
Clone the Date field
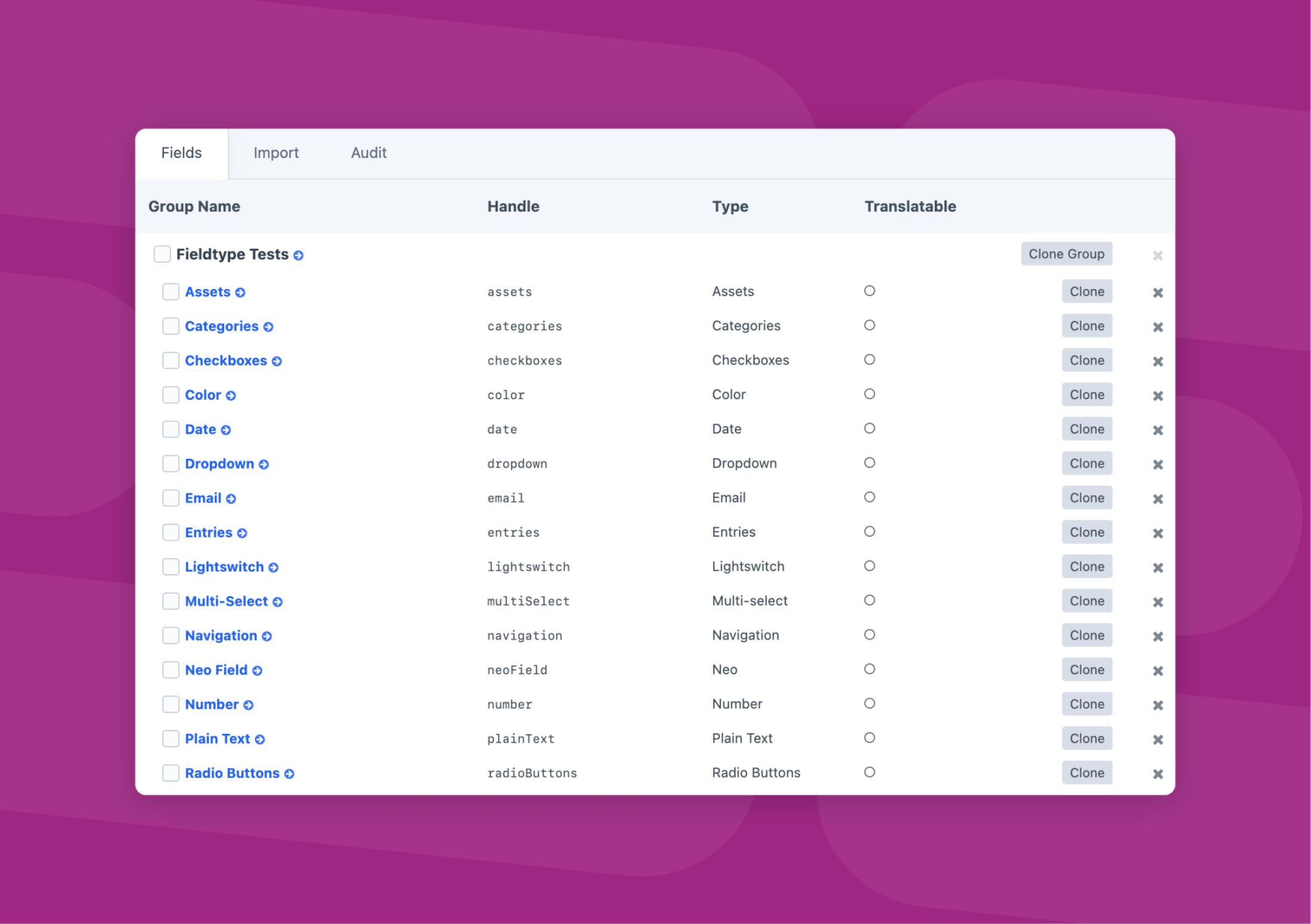[x=1086, y=429]
